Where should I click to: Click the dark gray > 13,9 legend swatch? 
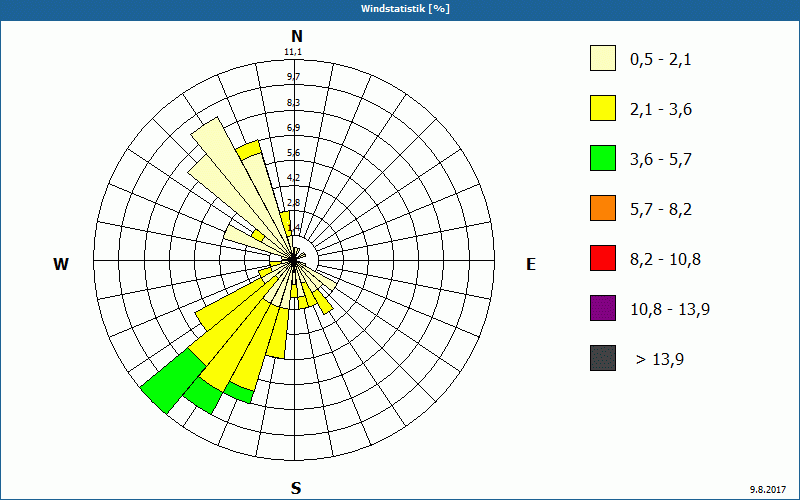603,358
